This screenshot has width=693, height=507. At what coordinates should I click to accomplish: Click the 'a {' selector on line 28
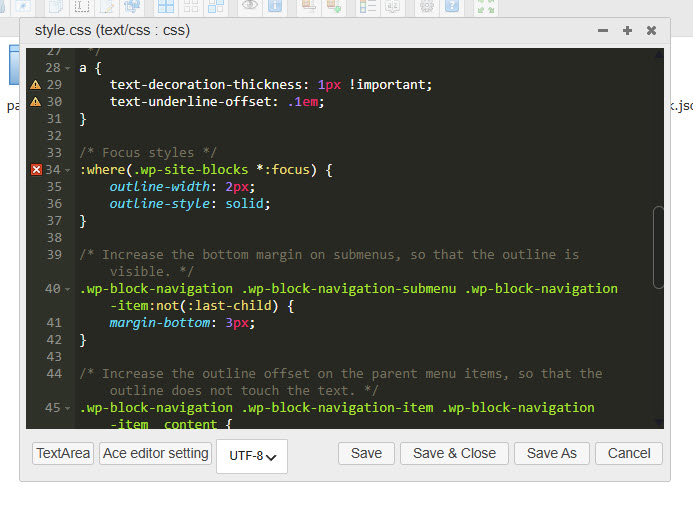(x=91, y=69)
